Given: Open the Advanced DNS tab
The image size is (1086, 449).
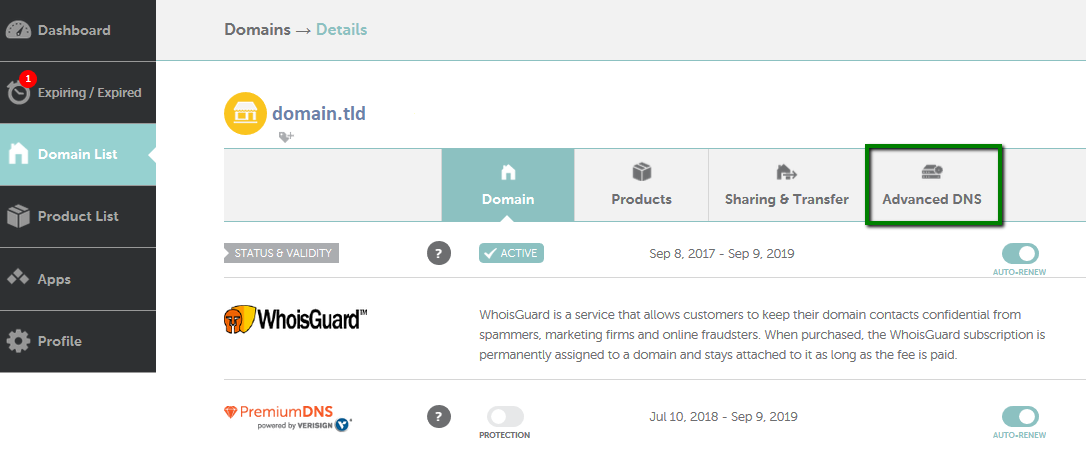Looking at the screenshot, I should click(932, 185).
